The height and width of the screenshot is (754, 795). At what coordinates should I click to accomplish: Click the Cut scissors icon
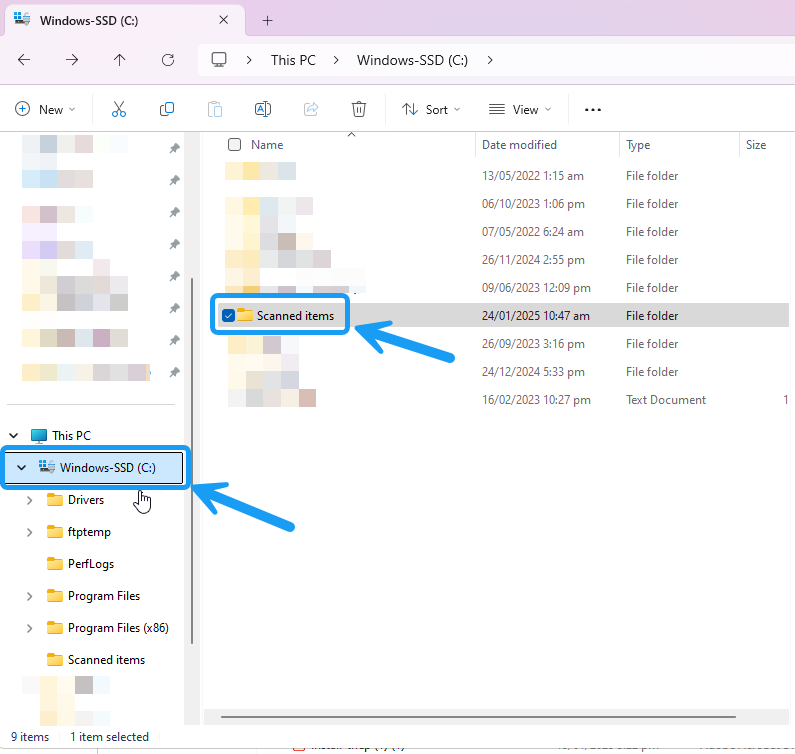pyautogui.click(x=119, y=109)
